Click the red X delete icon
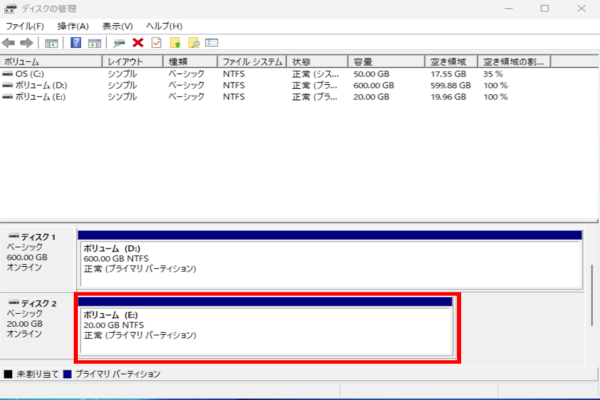Screen dimensions: 600x400 pos(137,43)
